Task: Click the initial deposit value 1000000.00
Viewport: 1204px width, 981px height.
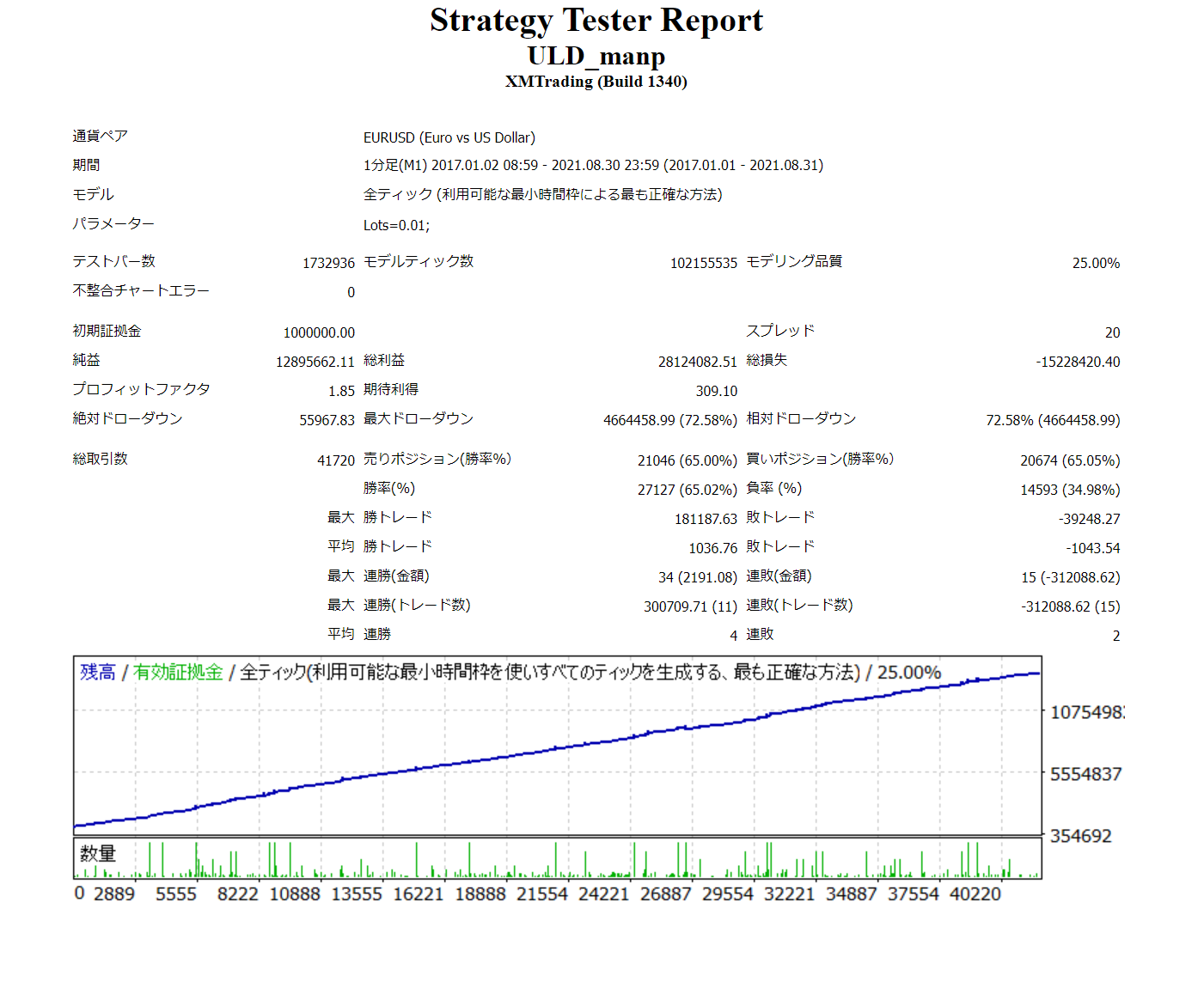Action: pyautogui.click(x=319, y=332)
